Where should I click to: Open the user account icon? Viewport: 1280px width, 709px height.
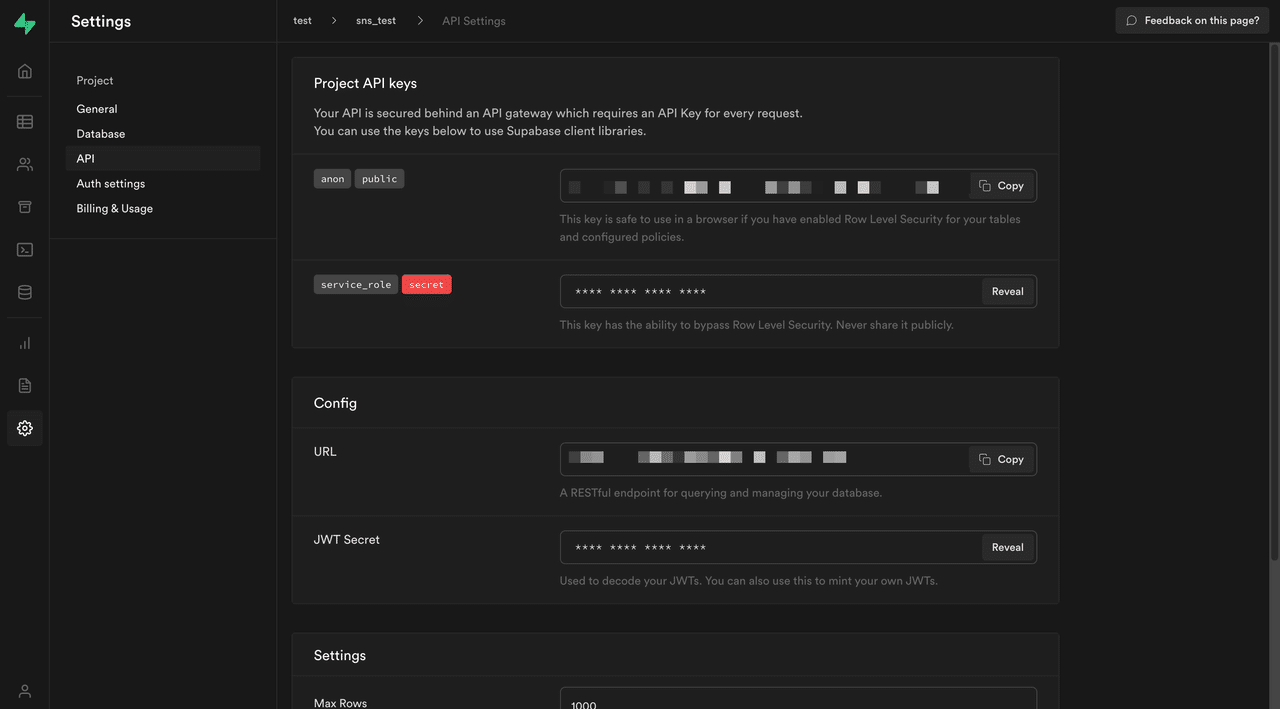click(25, 691)
